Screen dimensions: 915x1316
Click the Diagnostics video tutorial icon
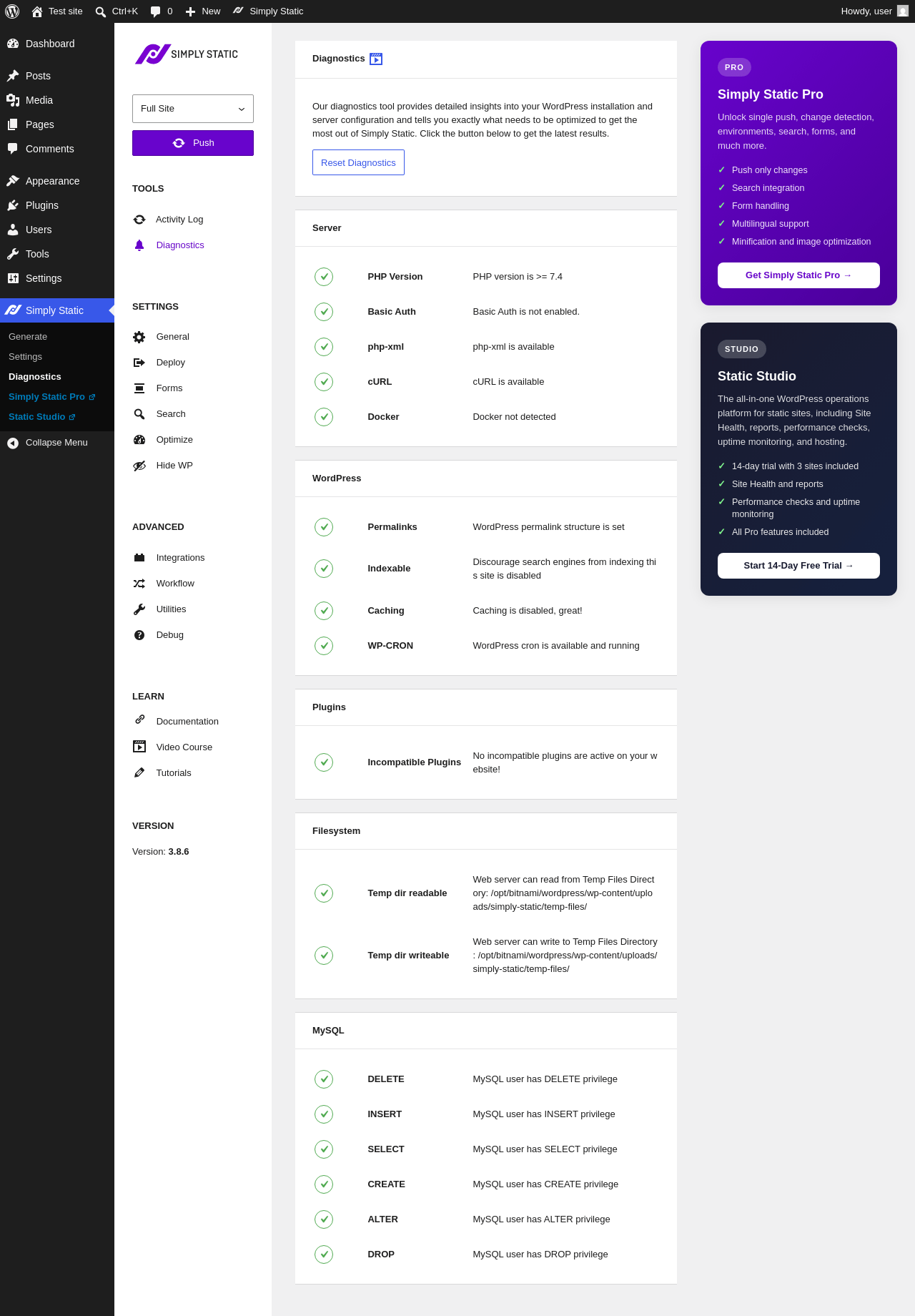(376, 59)
